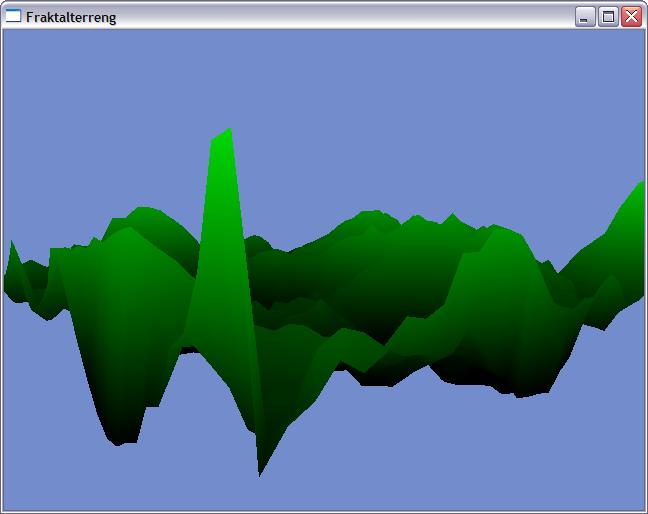The height and width of the screenshot is (514, 648).
Task: Close the Fraktalterreng window
Action: 632,17
